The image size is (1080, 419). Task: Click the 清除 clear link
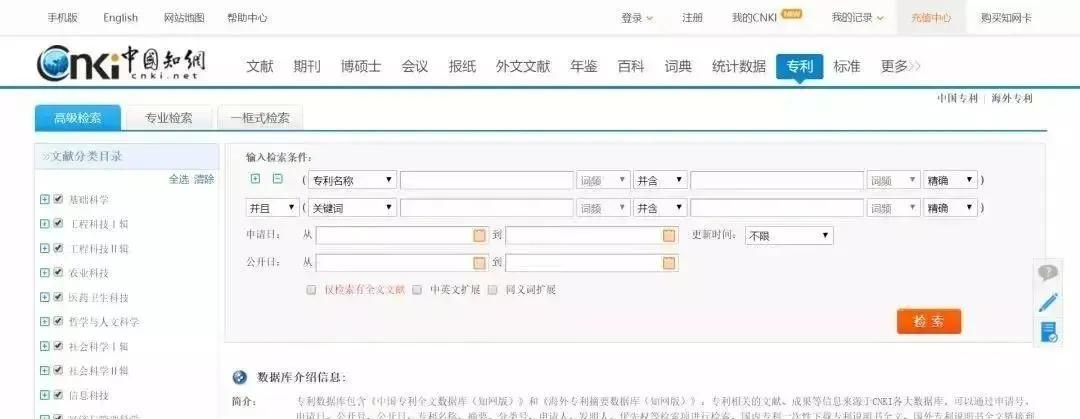click(204, 179)
